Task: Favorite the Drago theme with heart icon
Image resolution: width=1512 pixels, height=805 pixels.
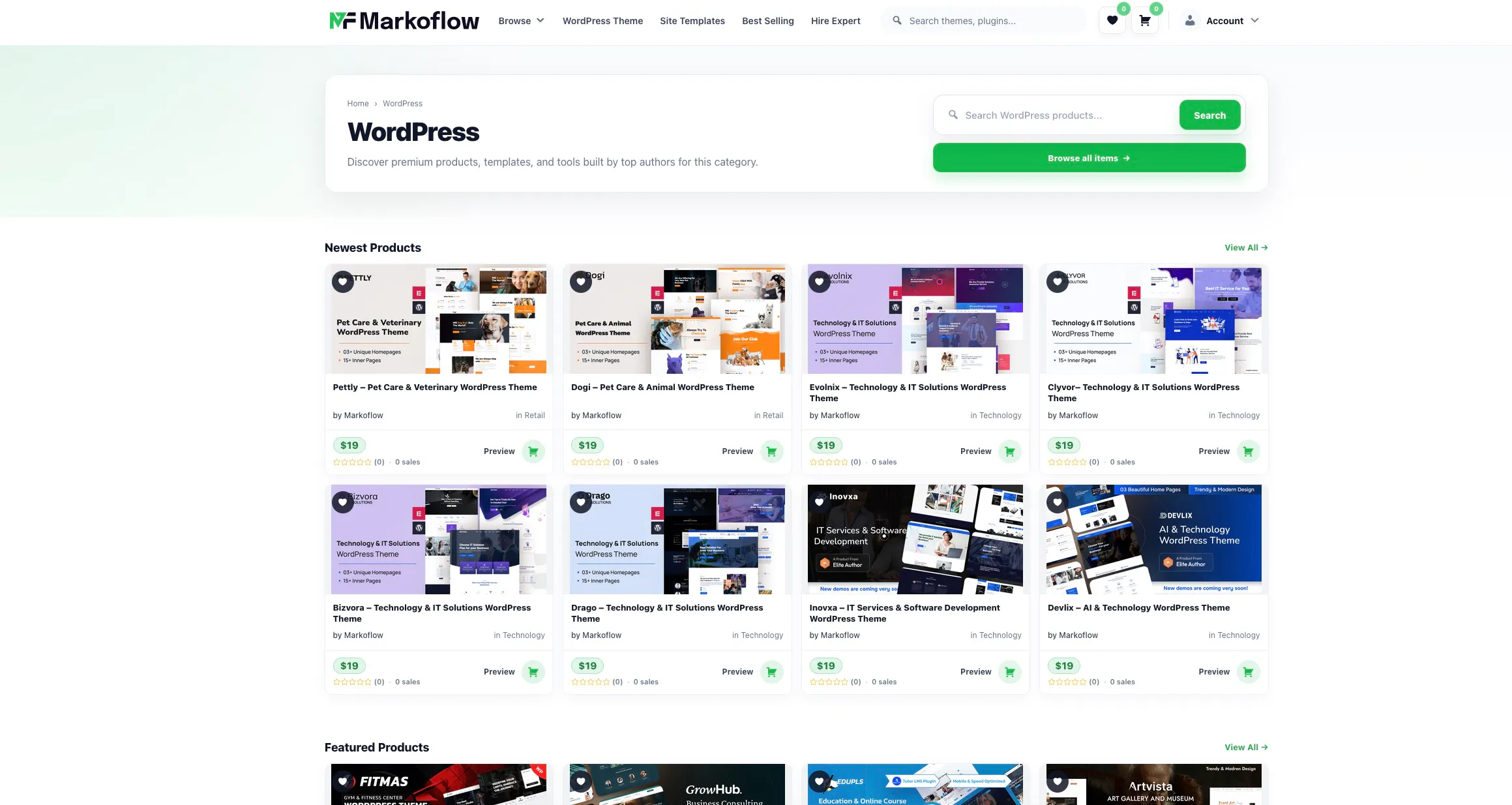Action: (x=581, y=502)
